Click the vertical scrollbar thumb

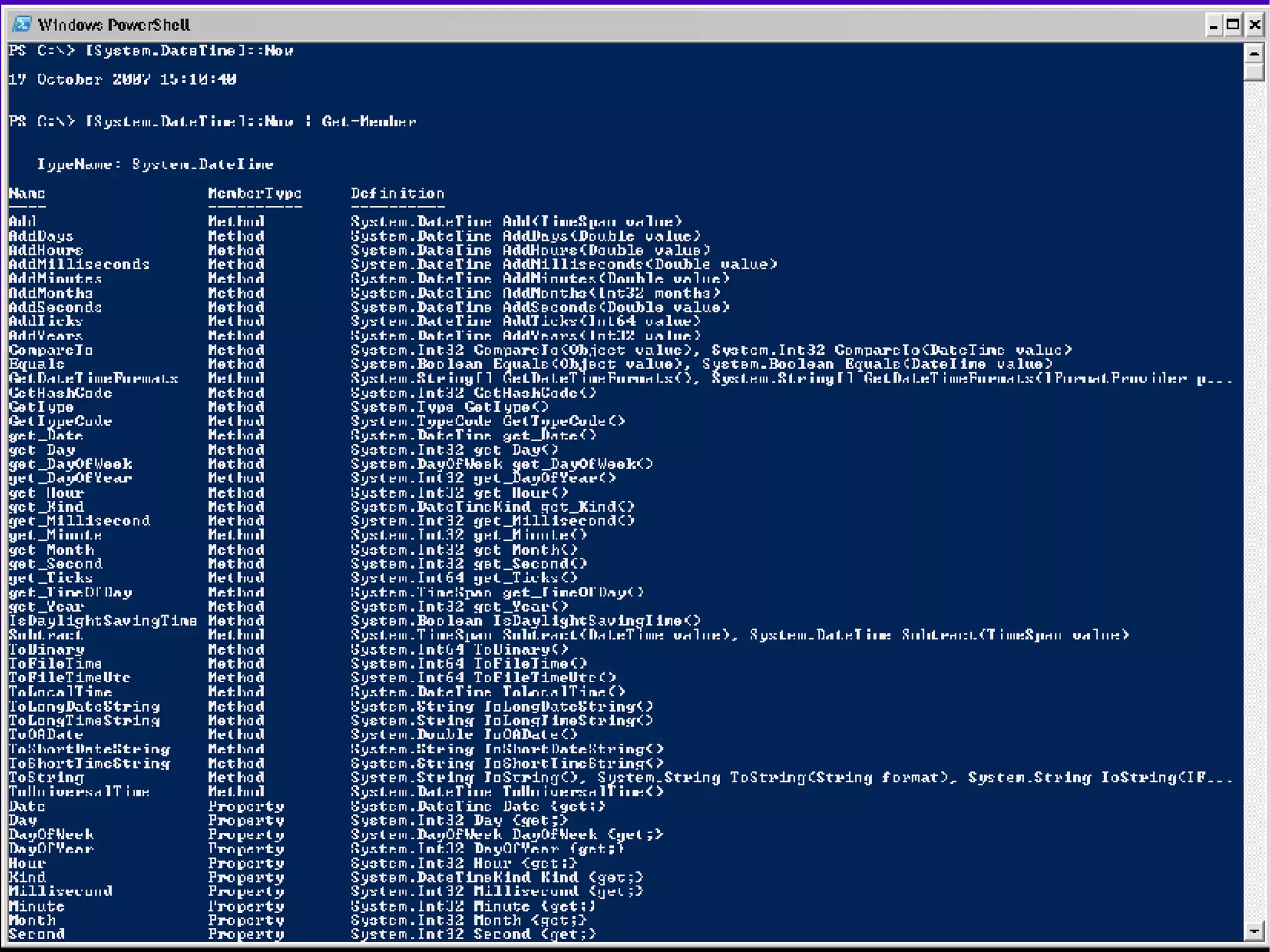[1254, 72]
